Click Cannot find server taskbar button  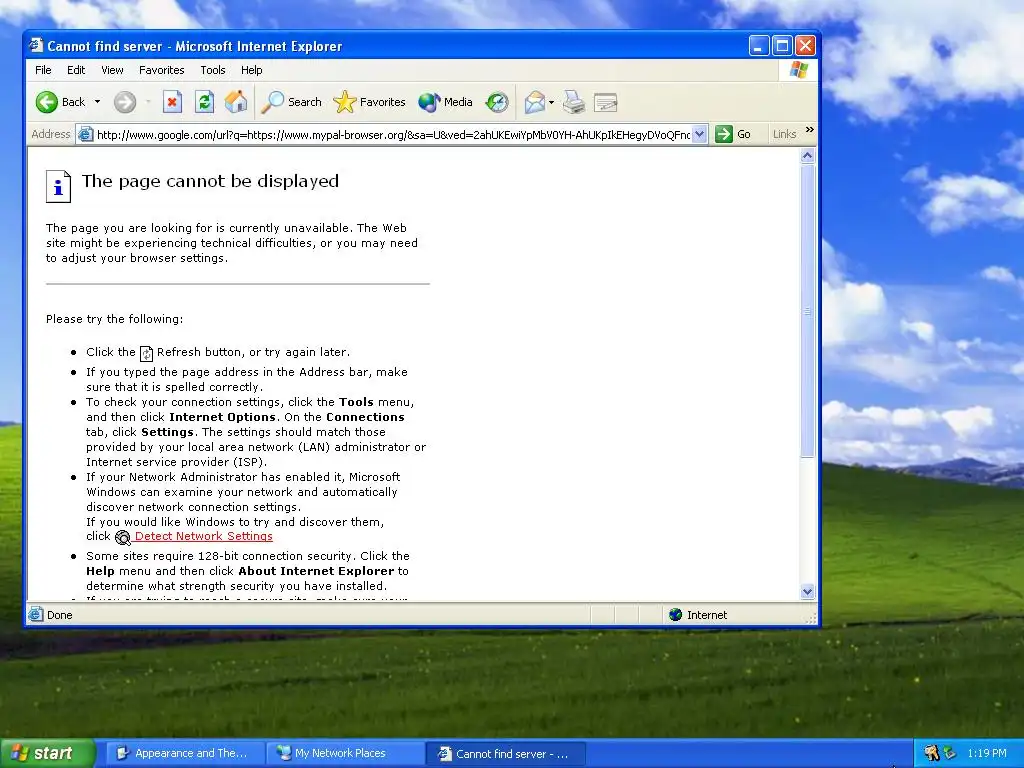click(x=506, y=754)
